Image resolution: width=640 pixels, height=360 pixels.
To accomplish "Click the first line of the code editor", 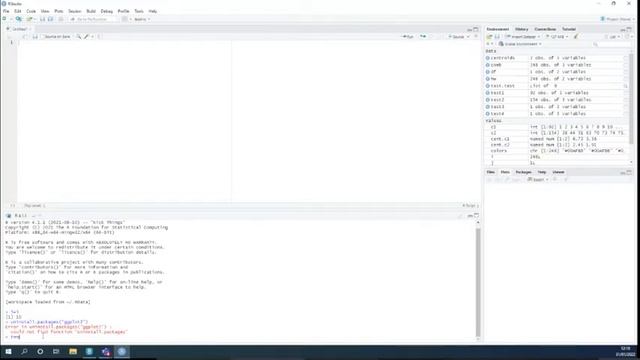I will 249,42.
